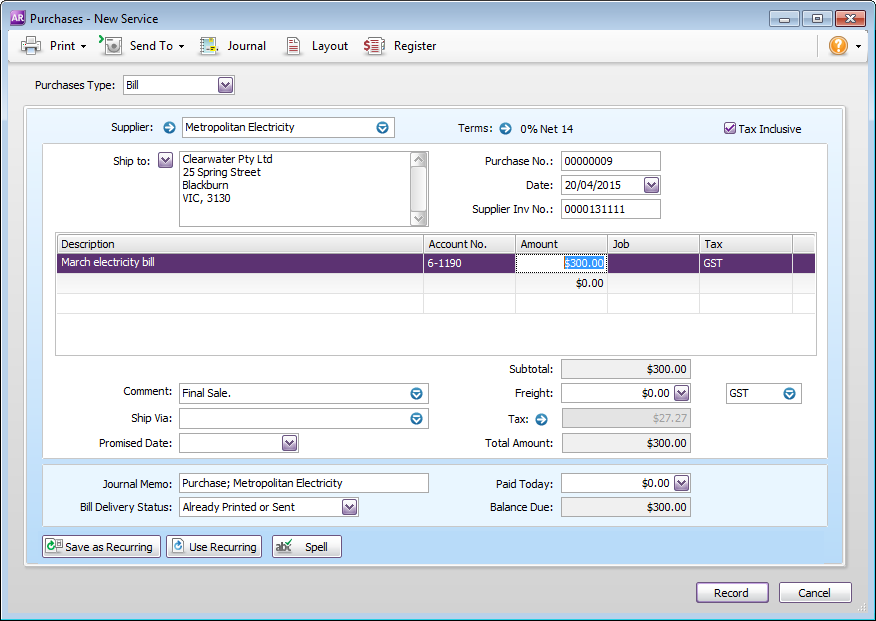Image resolution: width=876 pixels, height=621 pixels.
Task: Expand the Send To dropdown arrow
Action: coord(182,46)
